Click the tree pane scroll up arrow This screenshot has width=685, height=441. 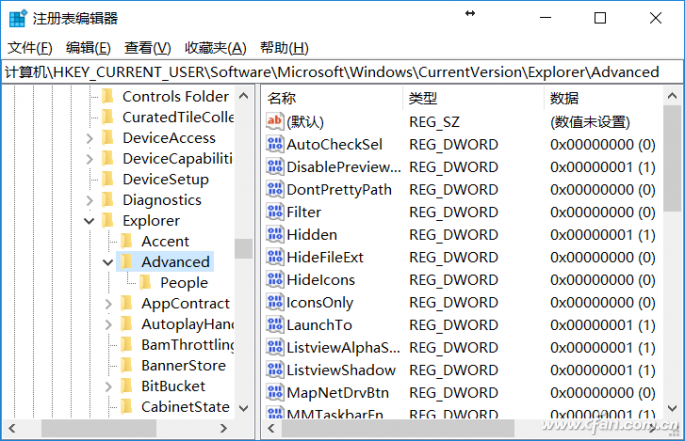point(244,96)
